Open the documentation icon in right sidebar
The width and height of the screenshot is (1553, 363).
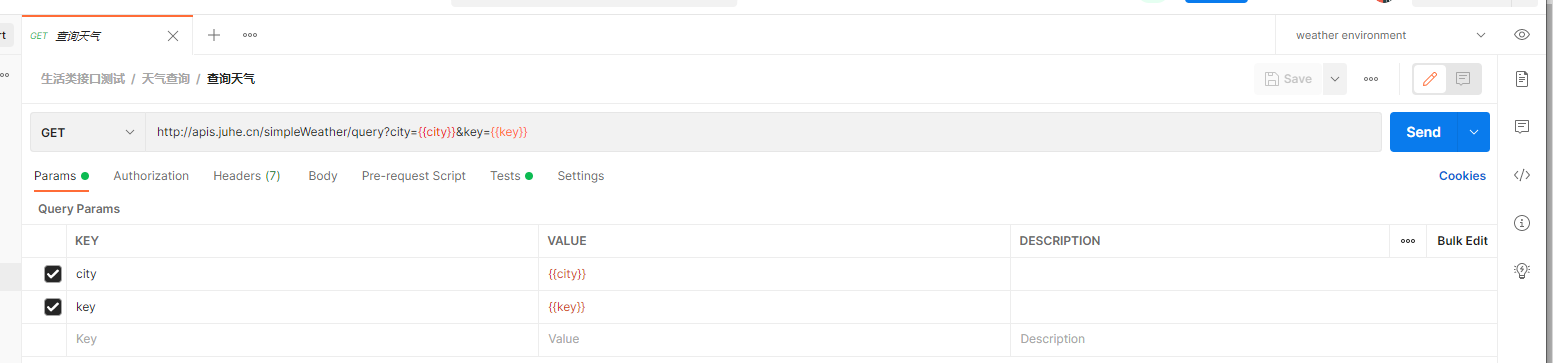(x=1522, y=79)
